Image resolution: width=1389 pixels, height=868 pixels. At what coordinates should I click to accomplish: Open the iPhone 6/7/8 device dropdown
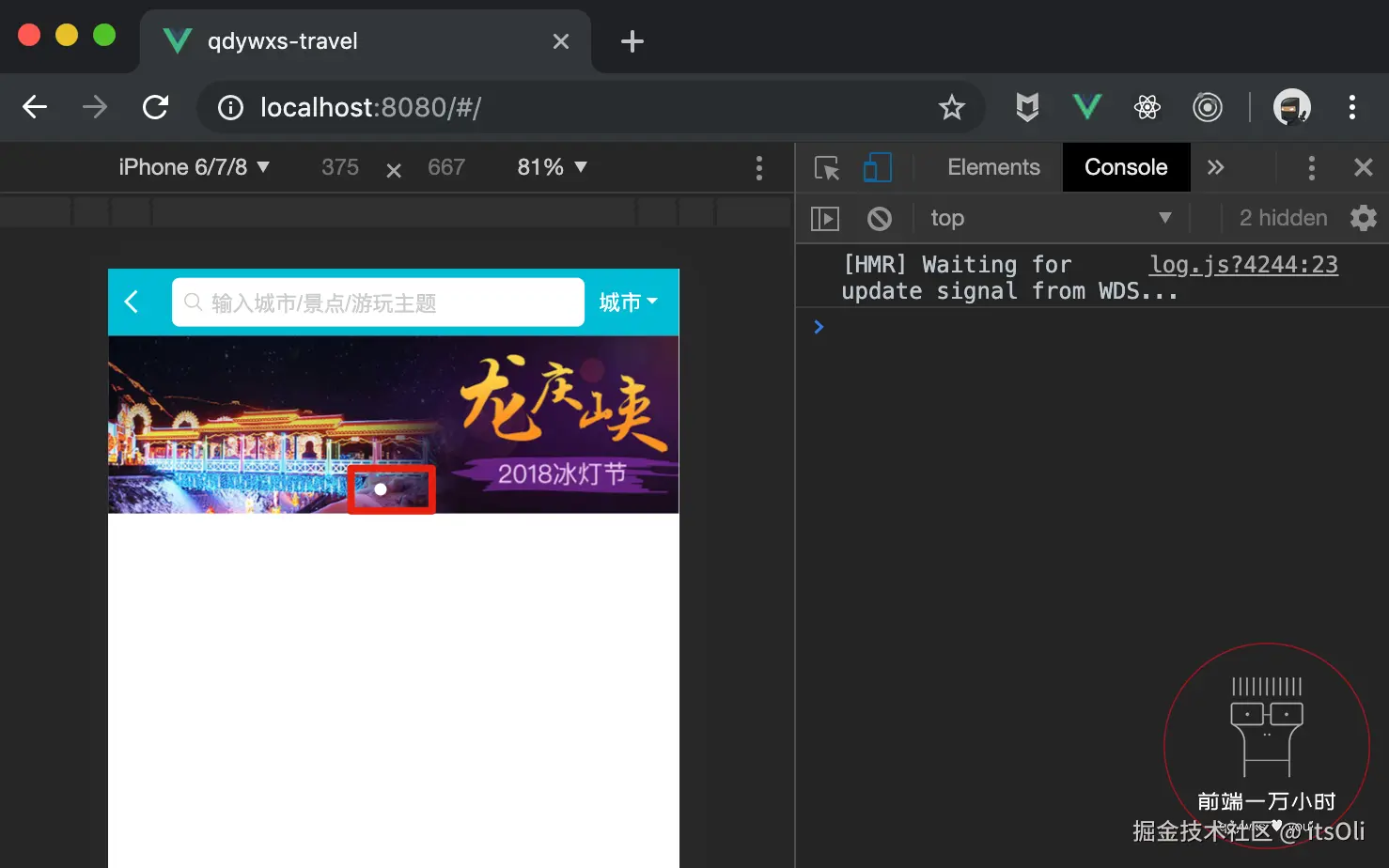point(195,167)
